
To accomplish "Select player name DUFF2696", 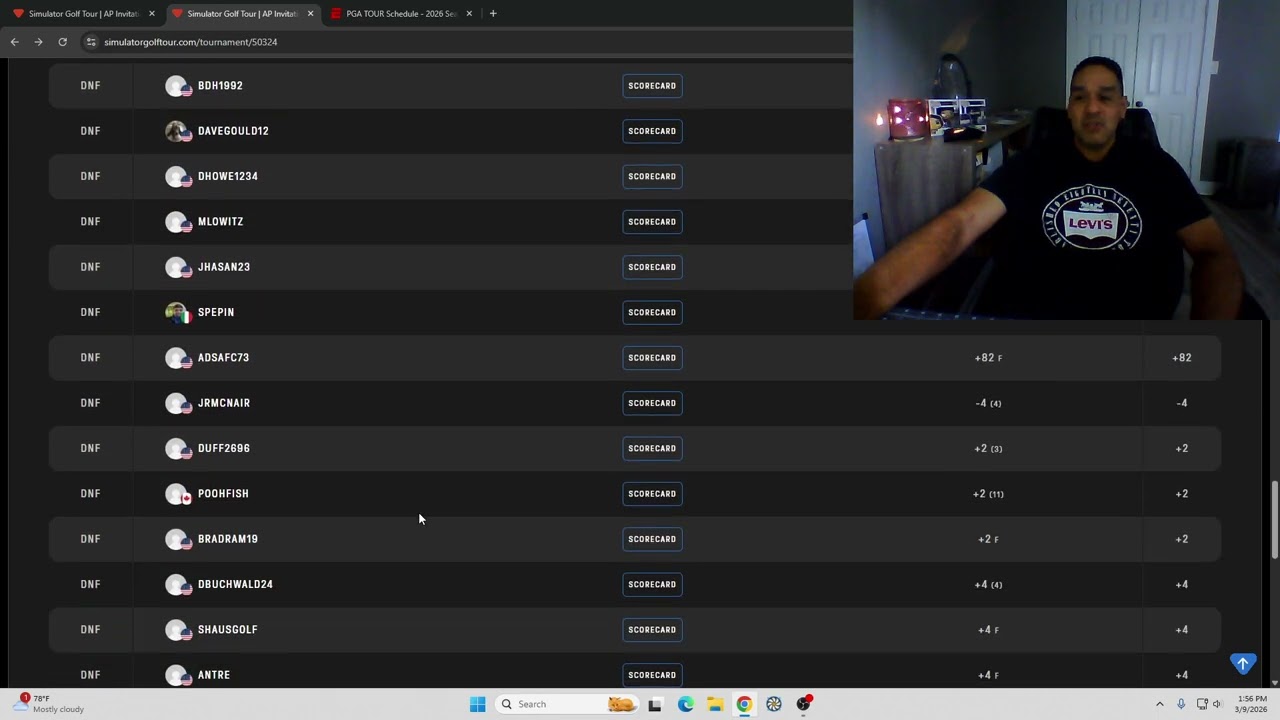I will tap(224, 448).
